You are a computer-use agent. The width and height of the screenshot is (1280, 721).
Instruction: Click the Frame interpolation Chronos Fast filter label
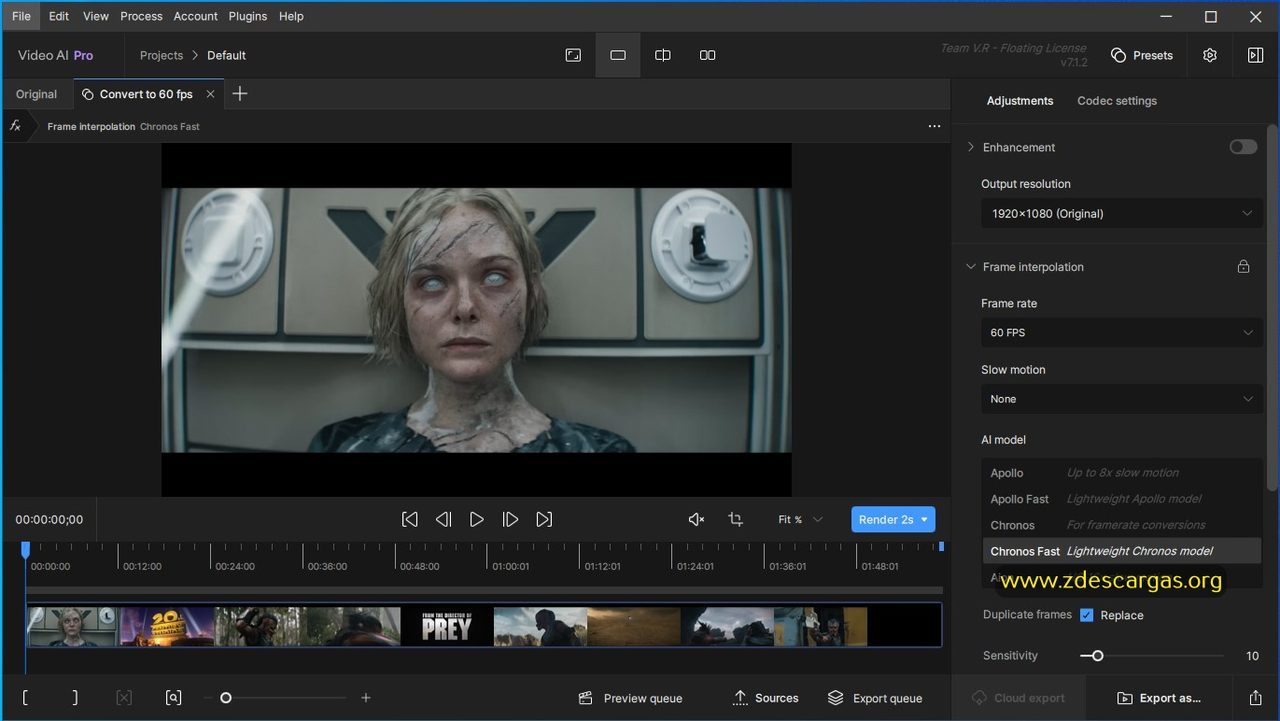pyautogui.click(x=123, y=127)
